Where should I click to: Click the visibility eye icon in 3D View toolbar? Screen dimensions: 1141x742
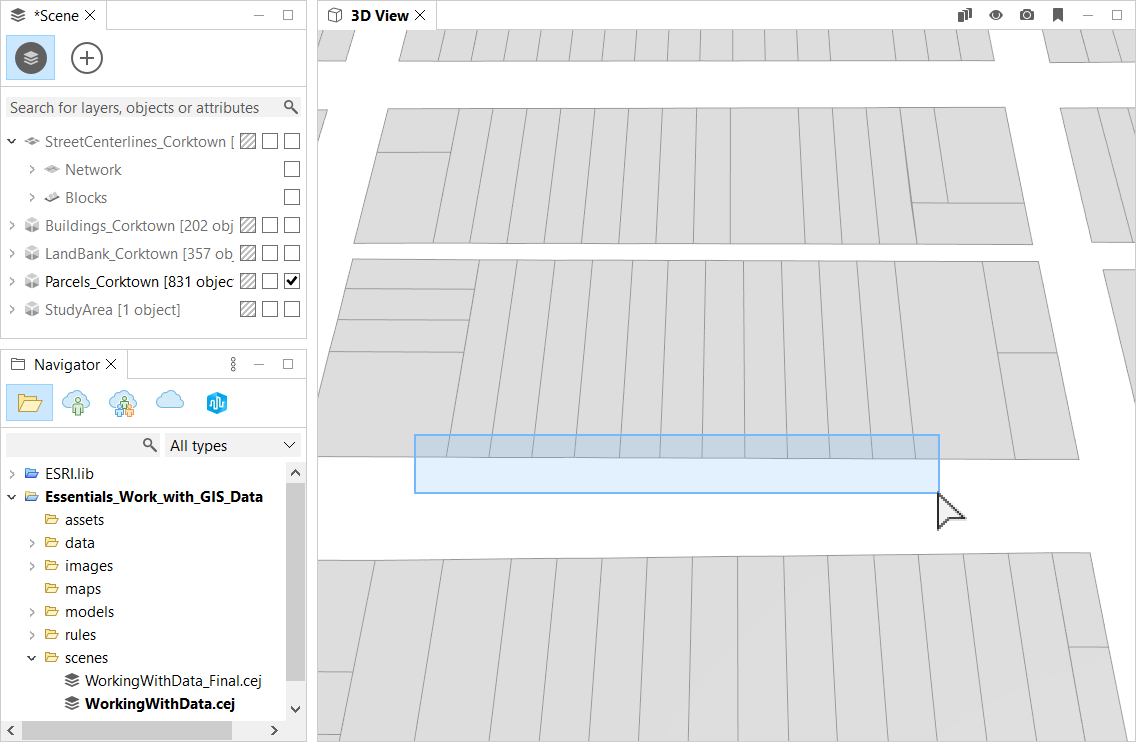tap(994, 15)
